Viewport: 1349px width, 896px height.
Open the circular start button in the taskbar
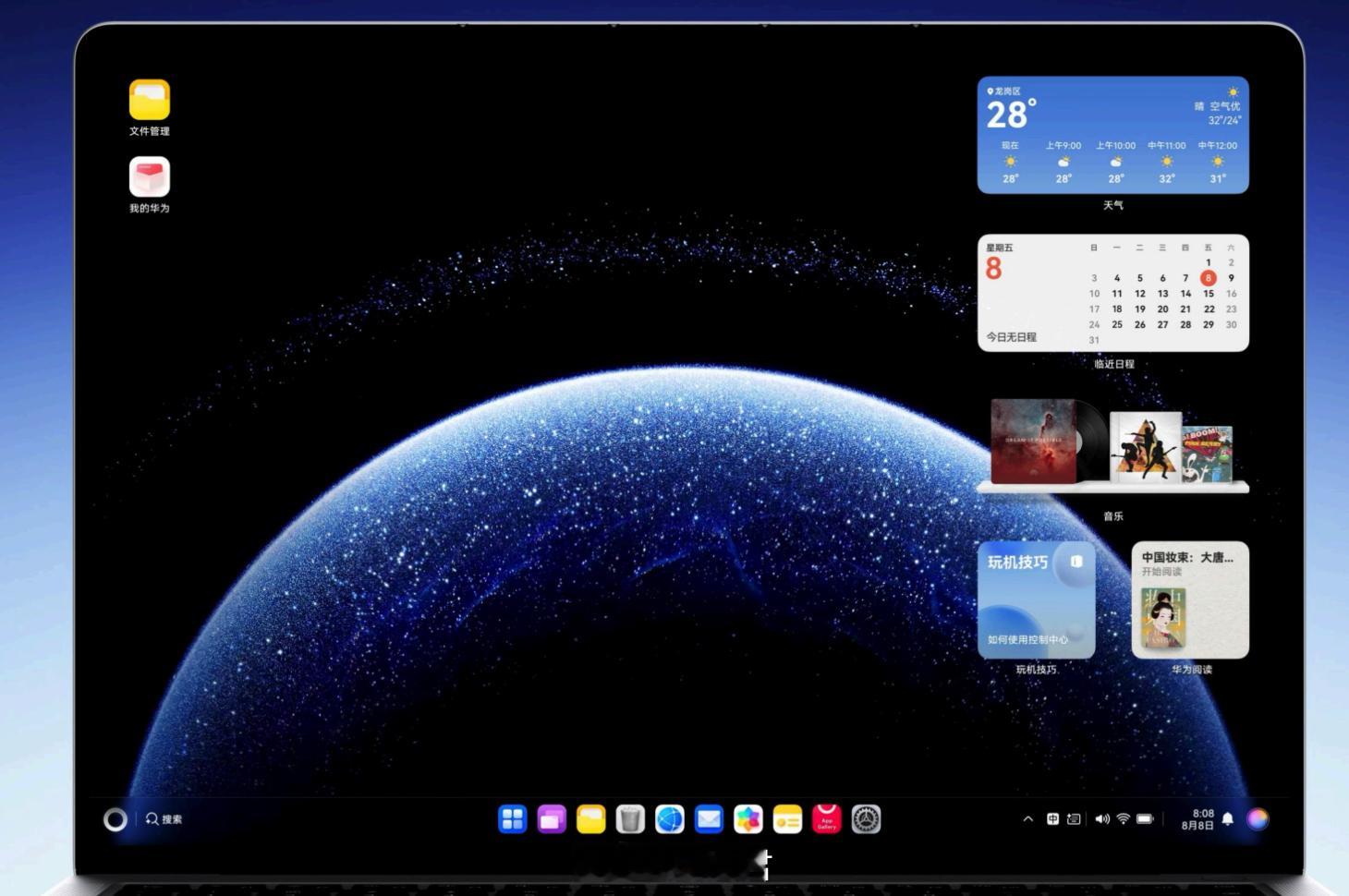click(x=115, y=819)
